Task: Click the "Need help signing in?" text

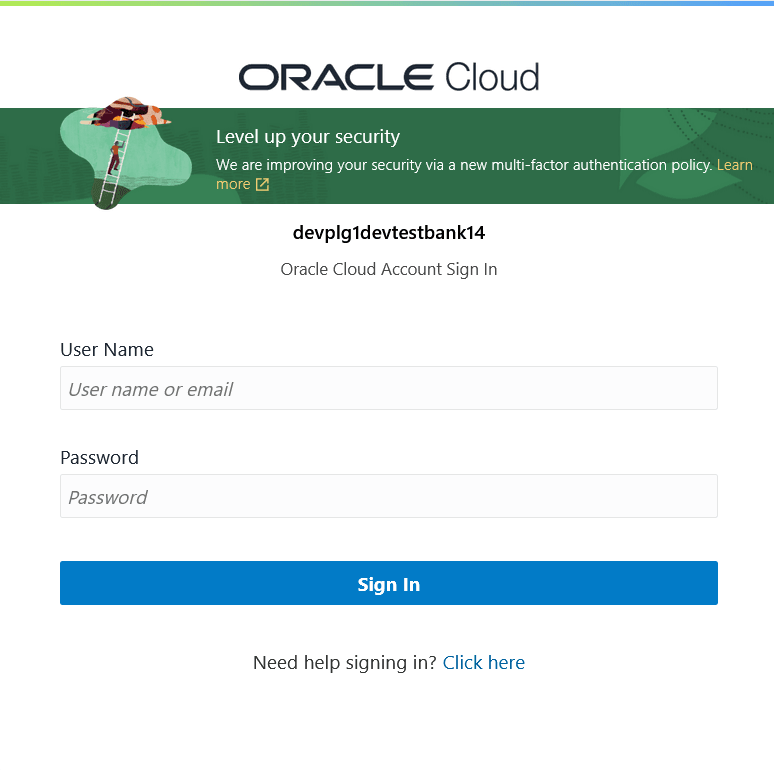Action: pyautogui.click(x=345, y=663)
